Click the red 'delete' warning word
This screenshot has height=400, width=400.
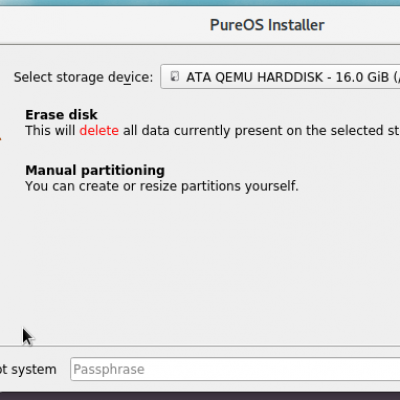(x=99, y=130)
